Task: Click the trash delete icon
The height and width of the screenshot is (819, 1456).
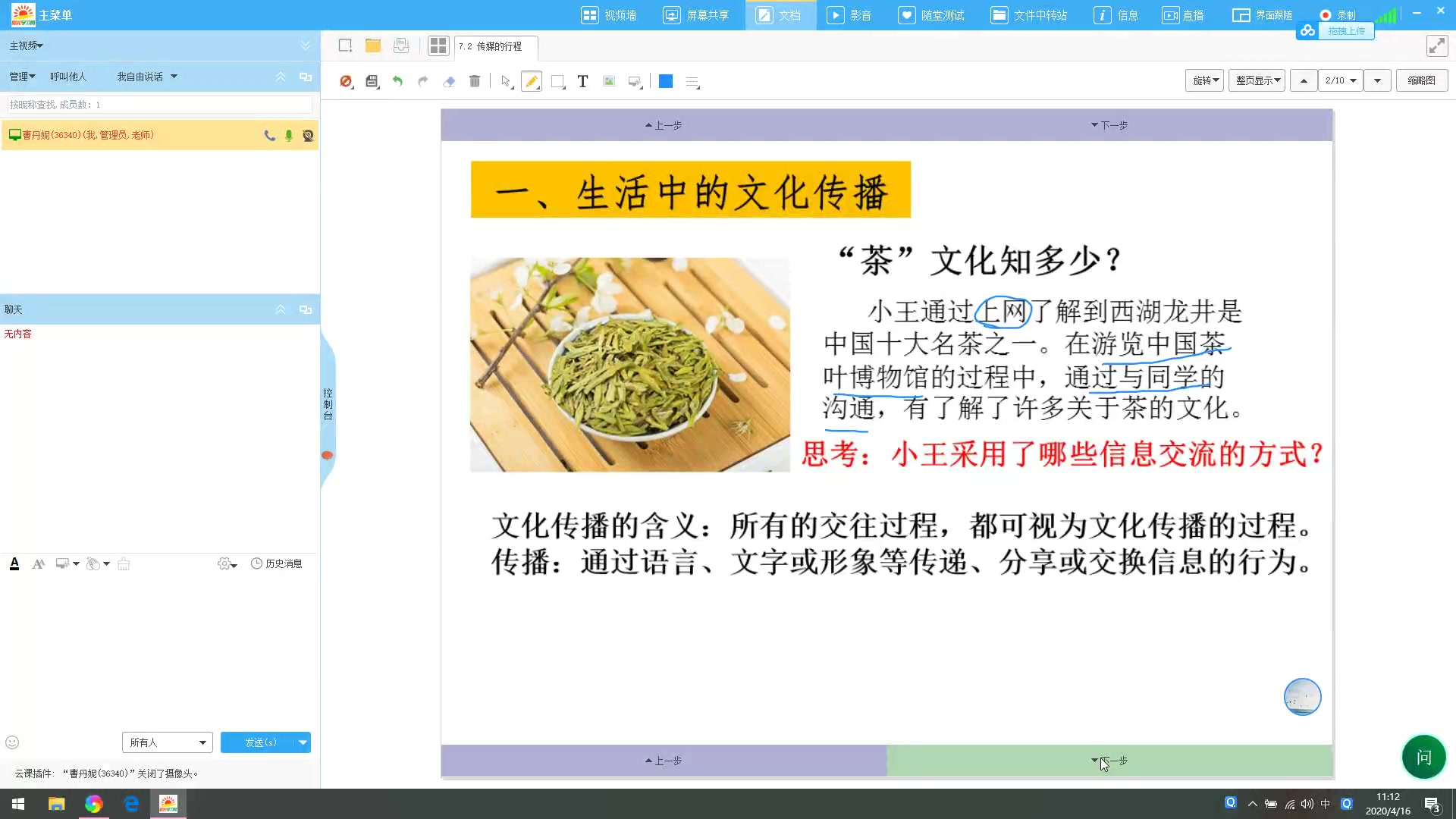Action: [475, 81]
